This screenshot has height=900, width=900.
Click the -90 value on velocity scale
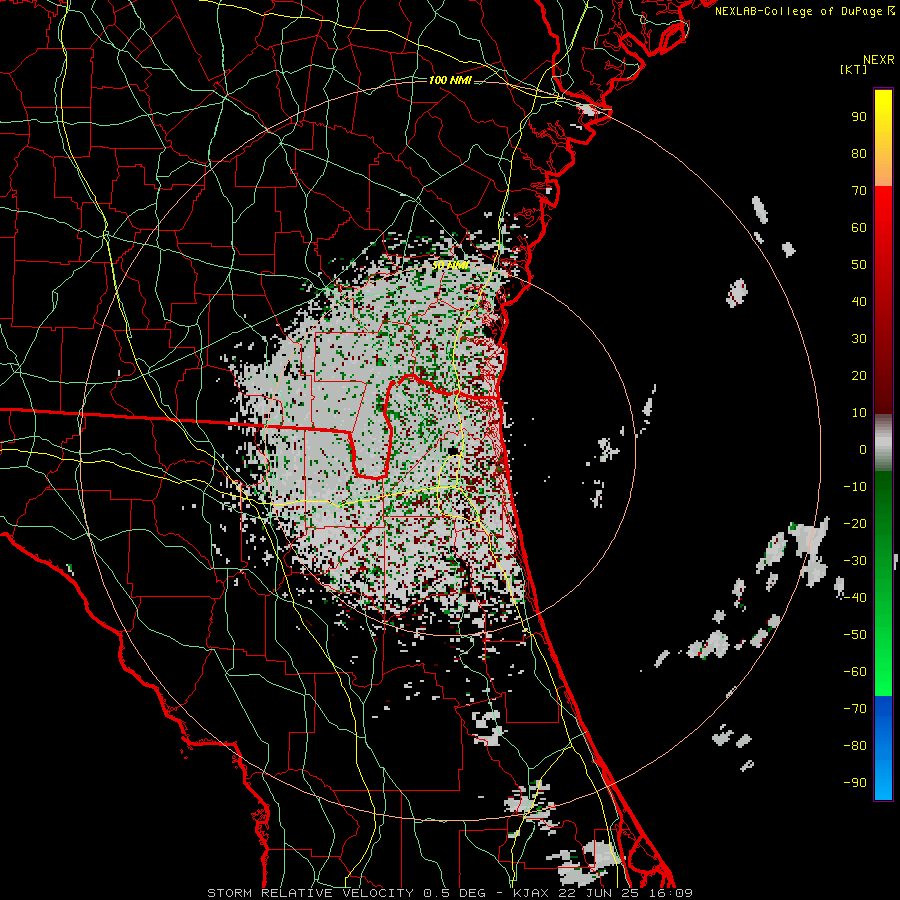point(855,783)
